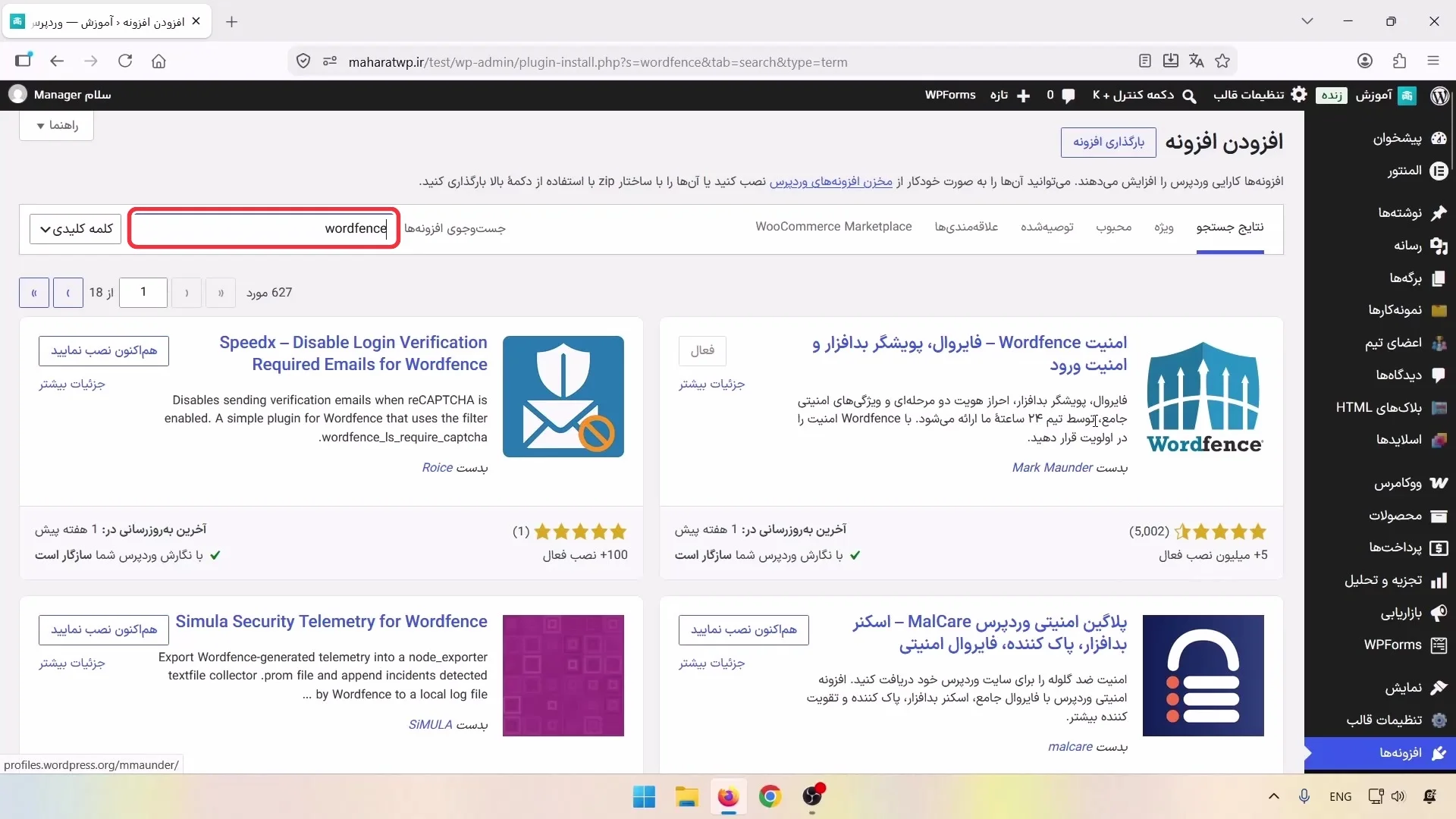Go to the Firefox home page icon
1456x819 pixels.
[x=158, y=61]
